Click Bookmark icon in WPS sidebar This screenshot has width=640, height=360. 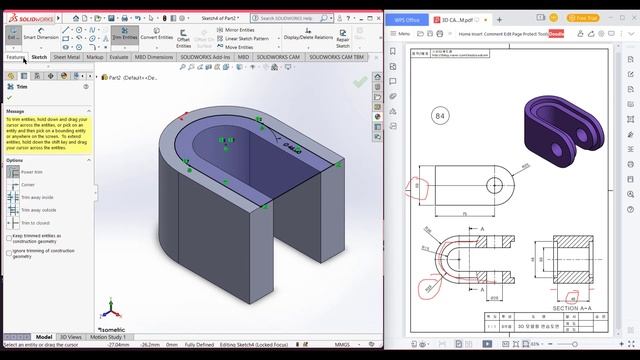click(393, 51)
